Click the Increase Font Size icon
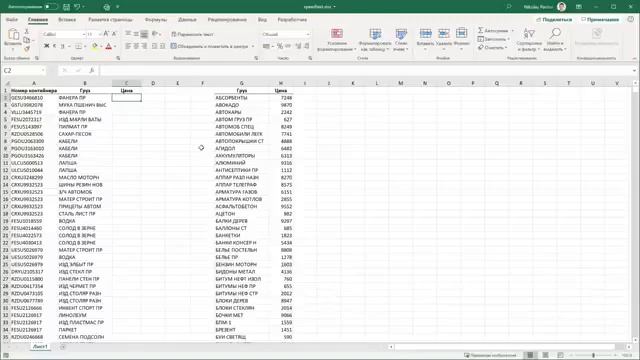This screenshot has width=640, height=360. [106, 34]
